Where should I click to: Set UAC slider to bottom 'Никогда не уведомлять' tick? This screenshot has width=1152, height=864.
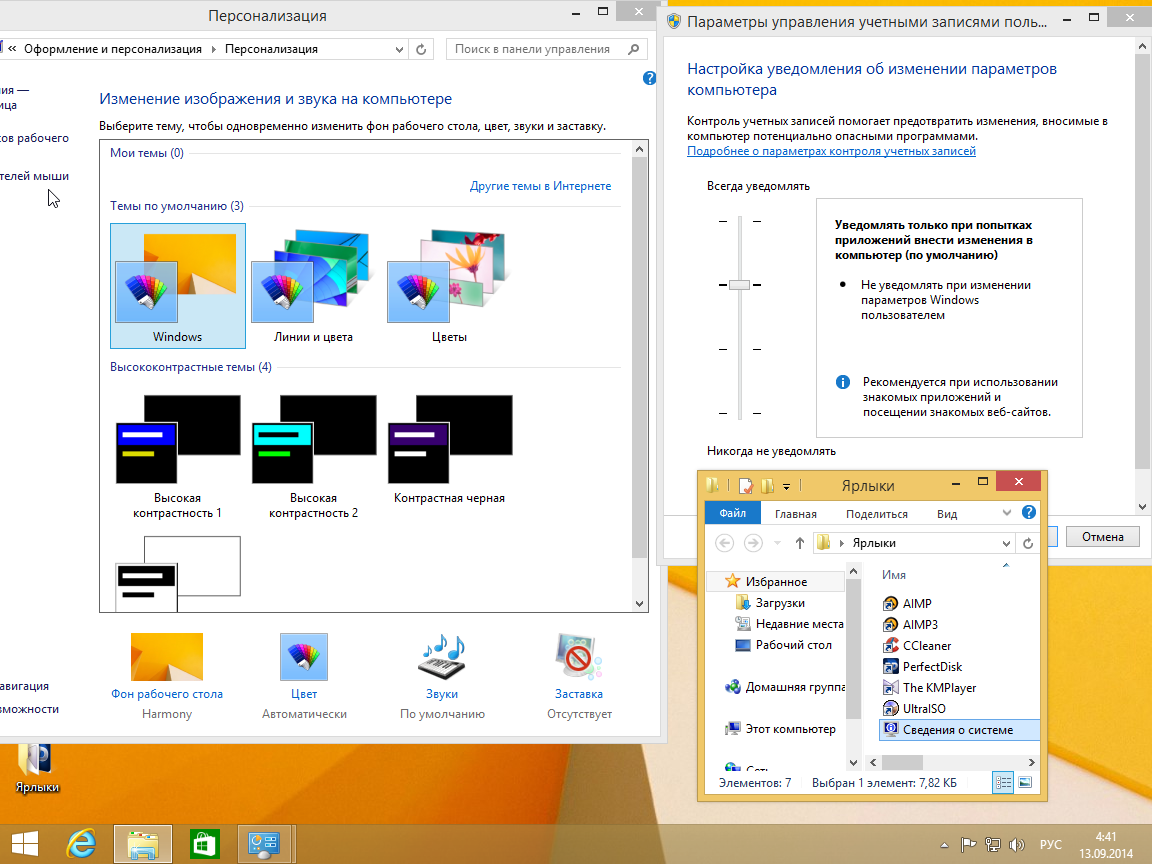point(739,414)
